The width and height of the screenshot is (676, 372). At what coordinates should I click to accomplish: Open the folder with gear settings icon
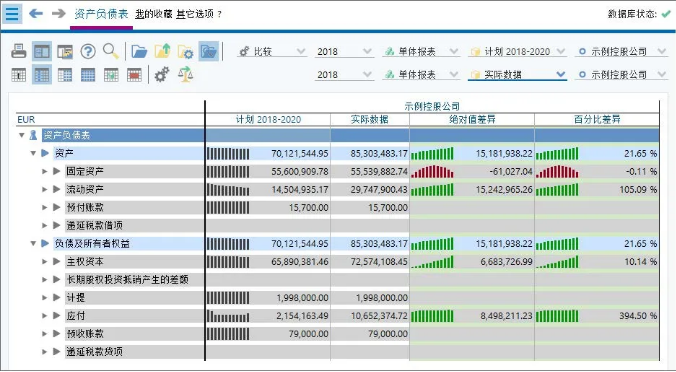coord(186,52)
